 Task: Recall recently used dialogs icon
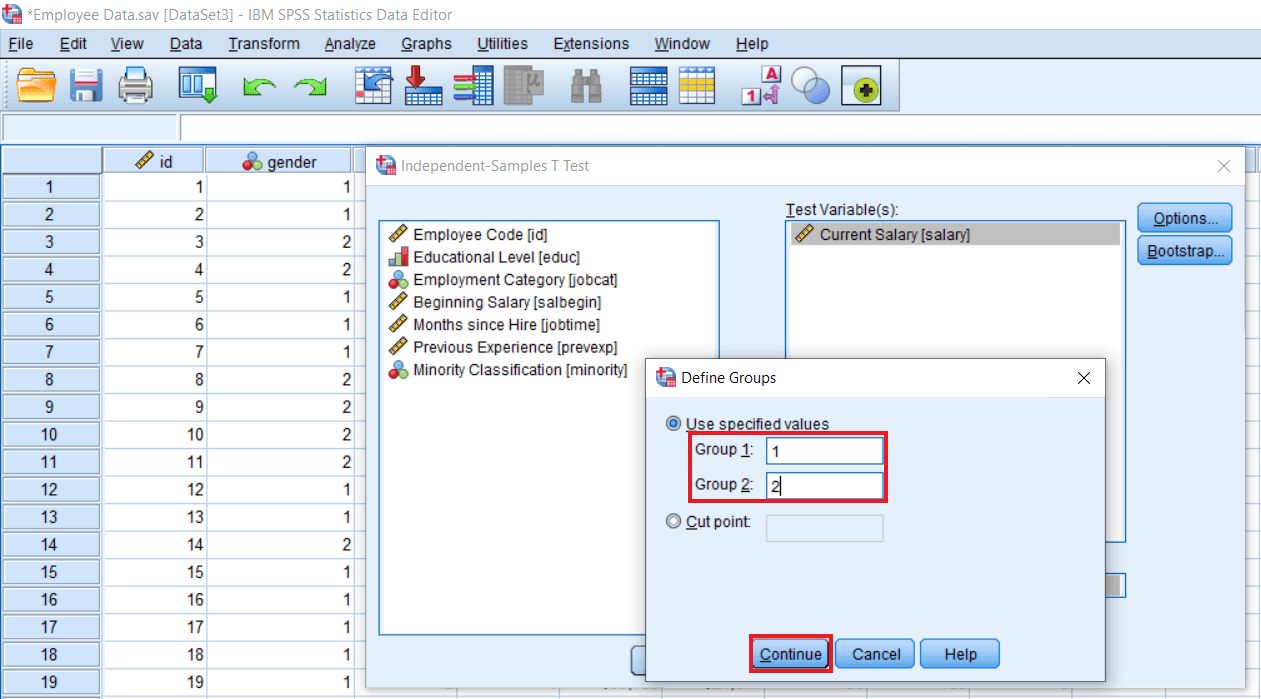198,87
